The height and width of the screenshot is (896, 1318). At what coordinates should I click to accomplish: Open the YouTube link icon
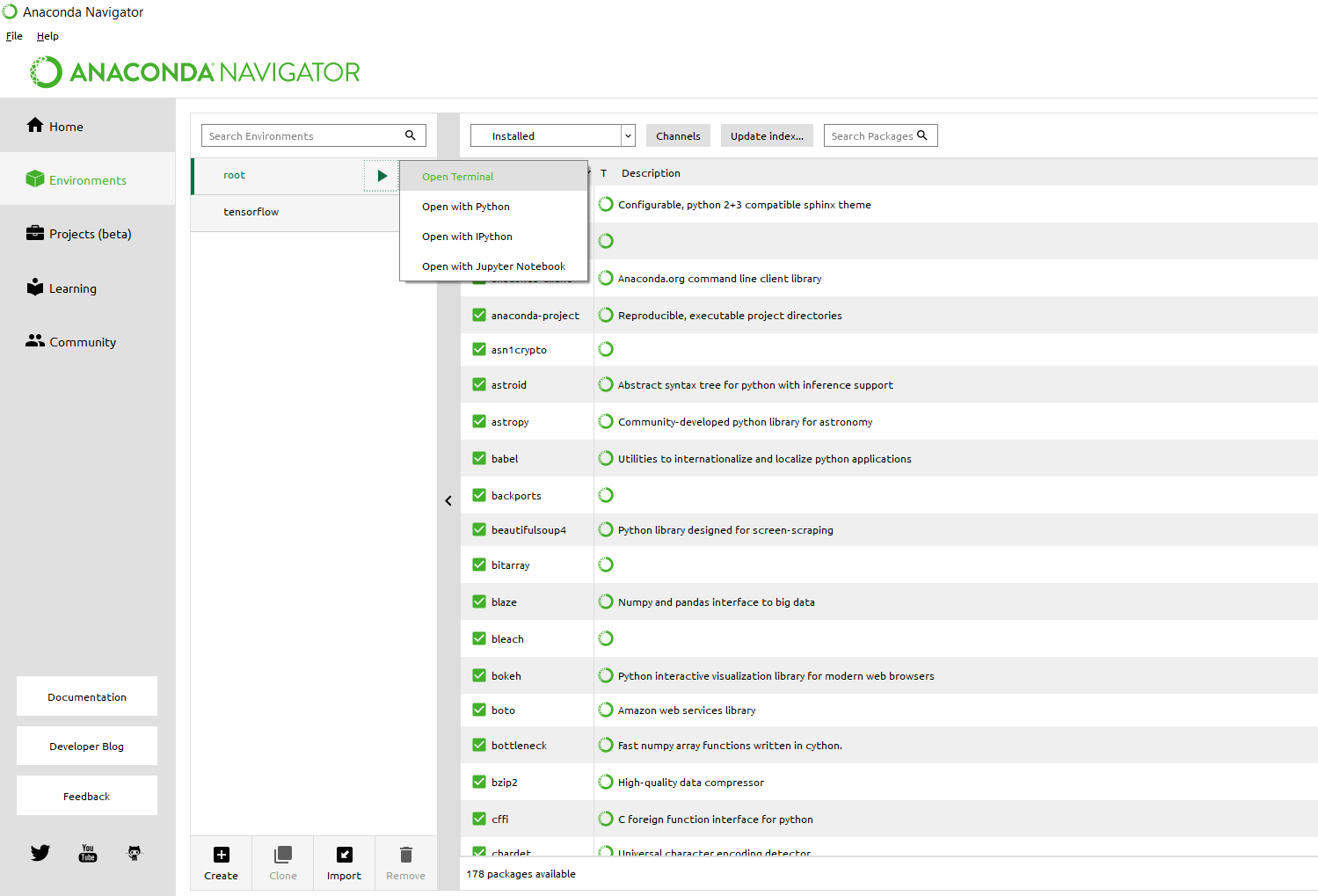click(88, 853)
